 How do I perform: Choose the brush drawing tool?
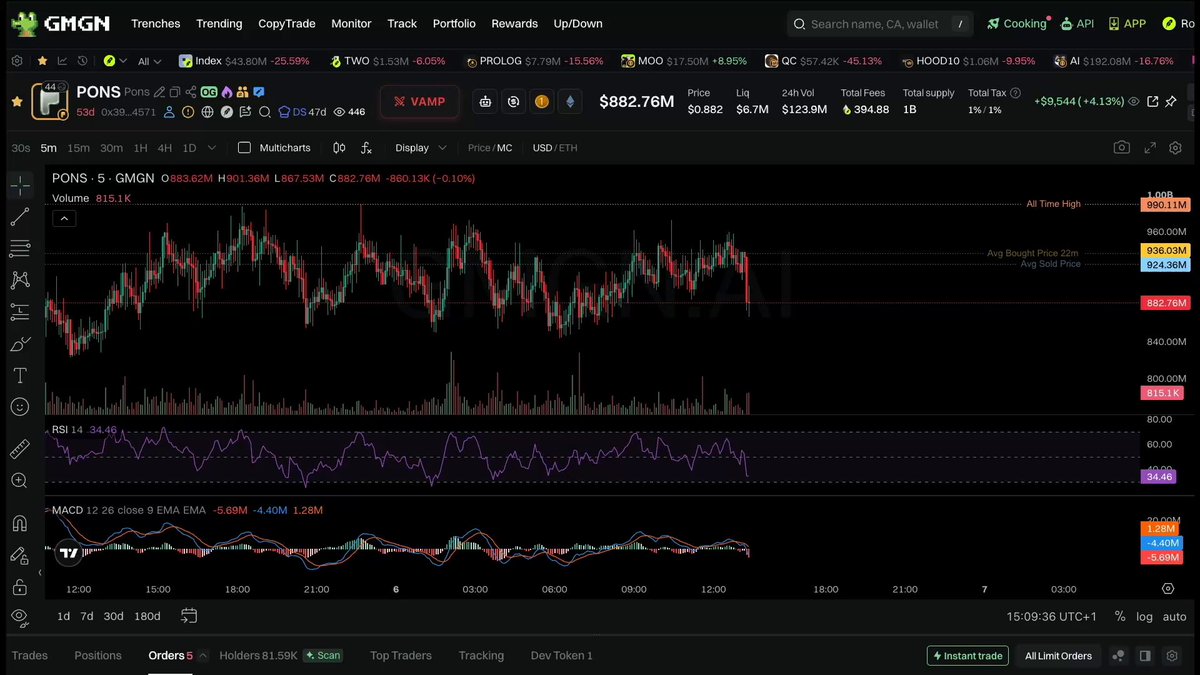pyautogui.click(x=19, y=344)
